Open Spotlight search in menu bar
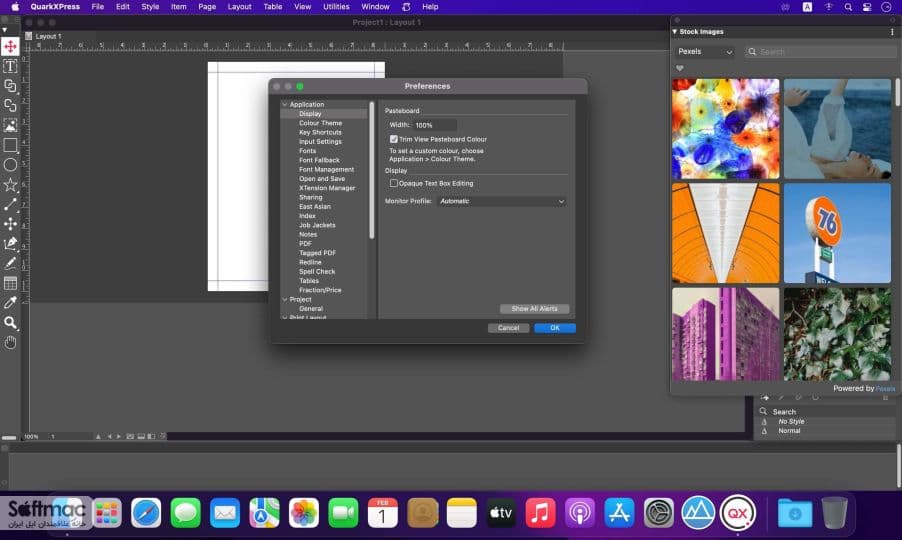This screenshot has width=902, height=540. pos(848,7)
